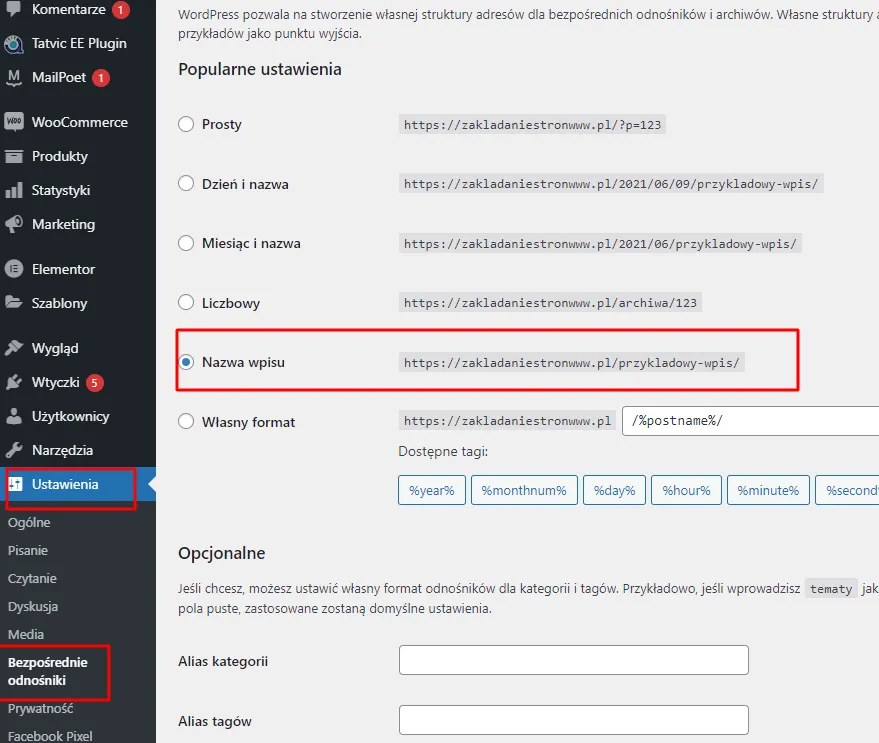Image resolution: width=879 pixels, height=743 pixels.
Task: Switch to the Media settings page
Action: 26,634
